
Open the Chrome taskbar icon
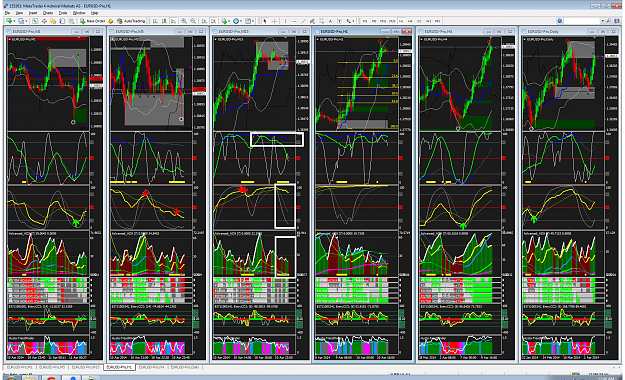point(51,378)
